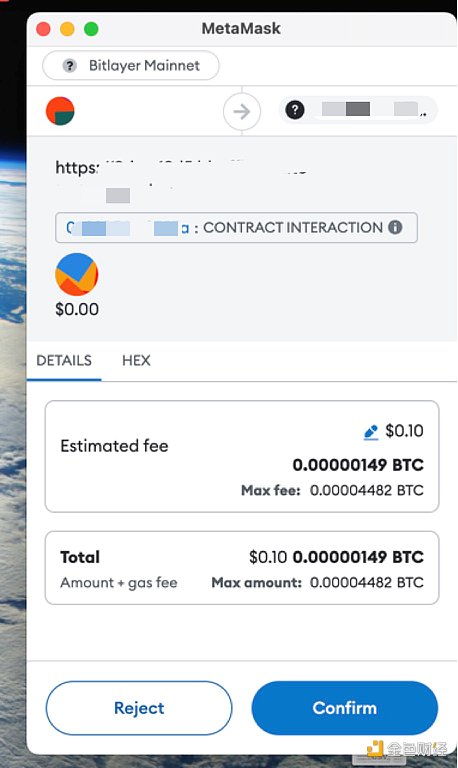Click the contract interaction info icon
Screen dimensions: 458x768
pyautogui.click(x=395, y=227)
